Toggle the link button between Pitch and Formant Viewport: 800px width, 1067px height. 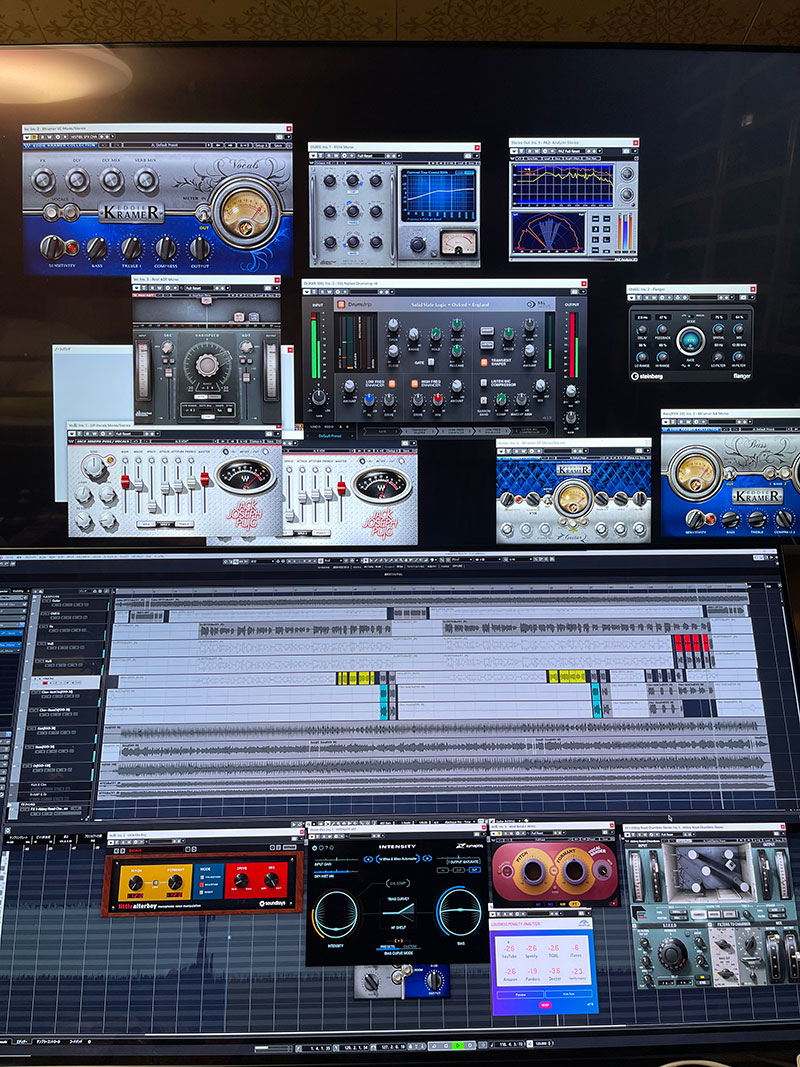156,883
